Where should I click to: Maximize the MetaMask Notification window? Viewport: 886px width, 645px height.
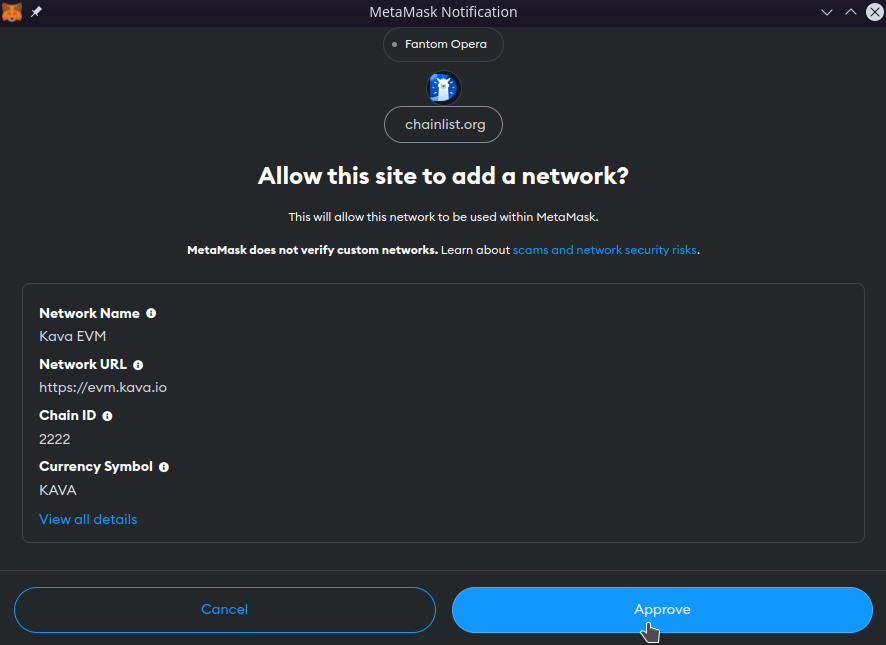click(x=850, y=12)
